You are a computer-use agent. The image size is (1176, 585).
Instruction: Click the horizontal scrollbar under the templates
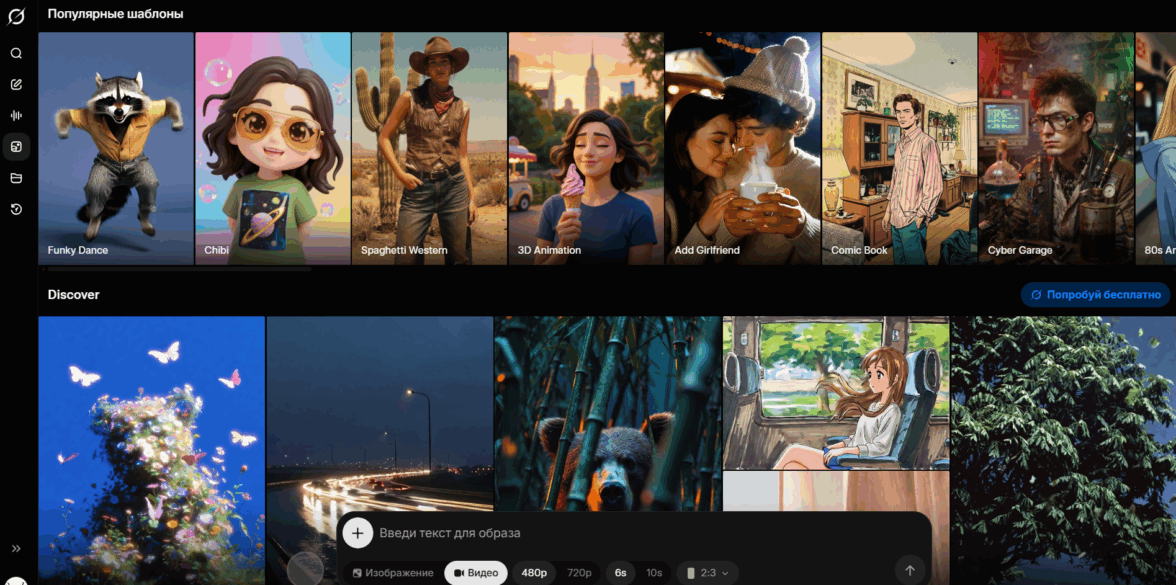tap(176, 269)
